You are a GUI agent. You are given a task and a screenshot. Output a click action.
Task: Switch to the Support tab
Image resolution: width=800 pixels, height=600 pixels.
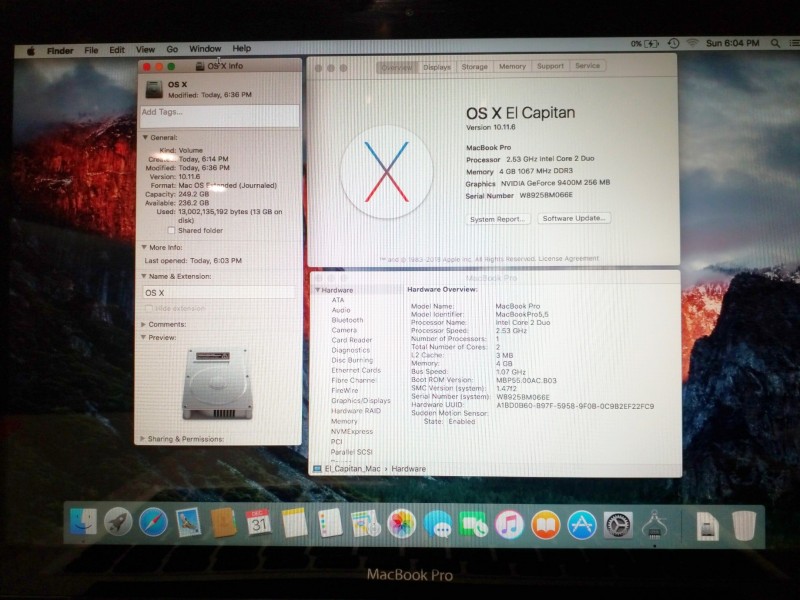pos(550,66)
